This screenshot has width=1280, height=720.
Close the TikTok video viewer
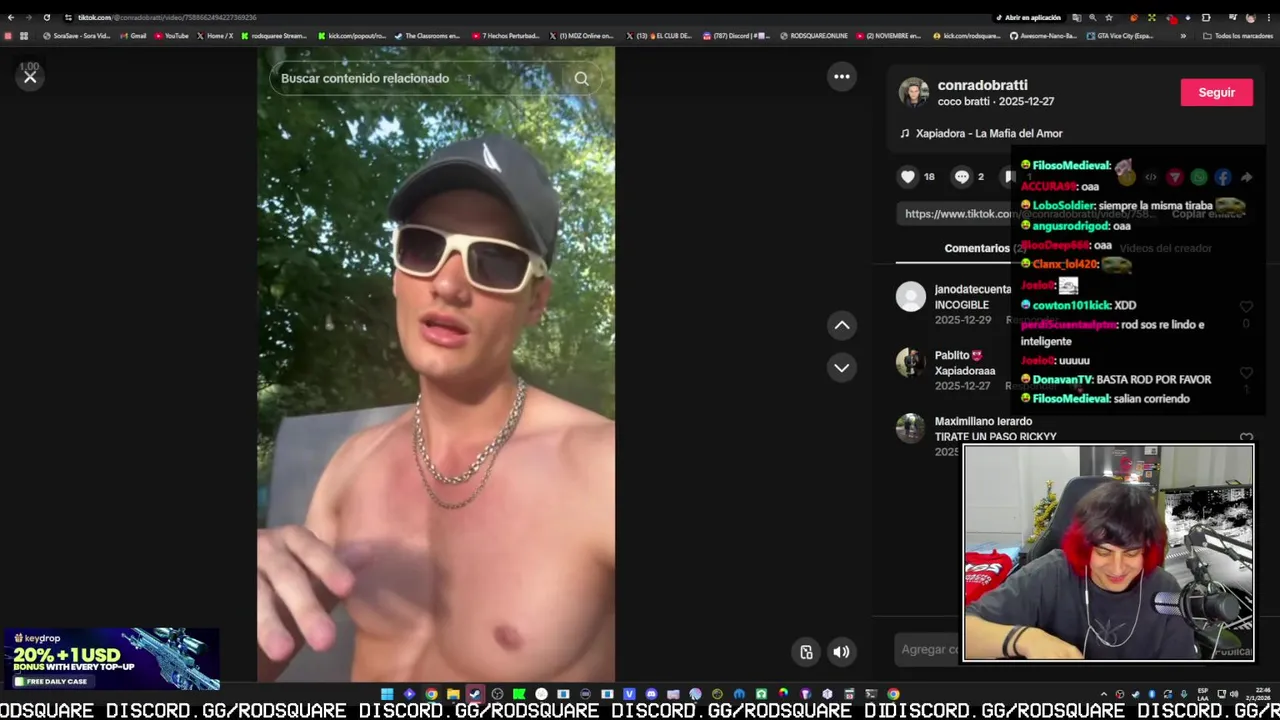coord(30,77)
